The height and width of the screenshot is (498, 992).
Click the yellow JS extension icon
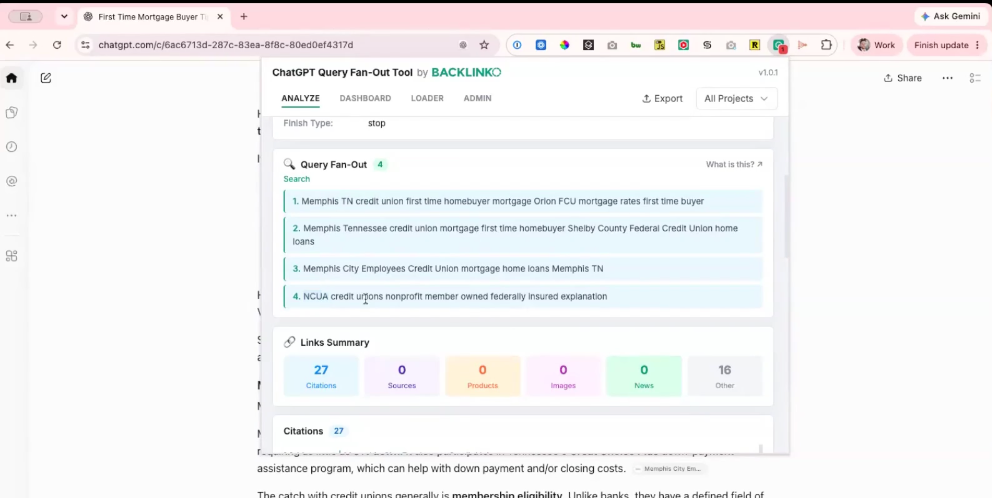(x=659, y=45)
